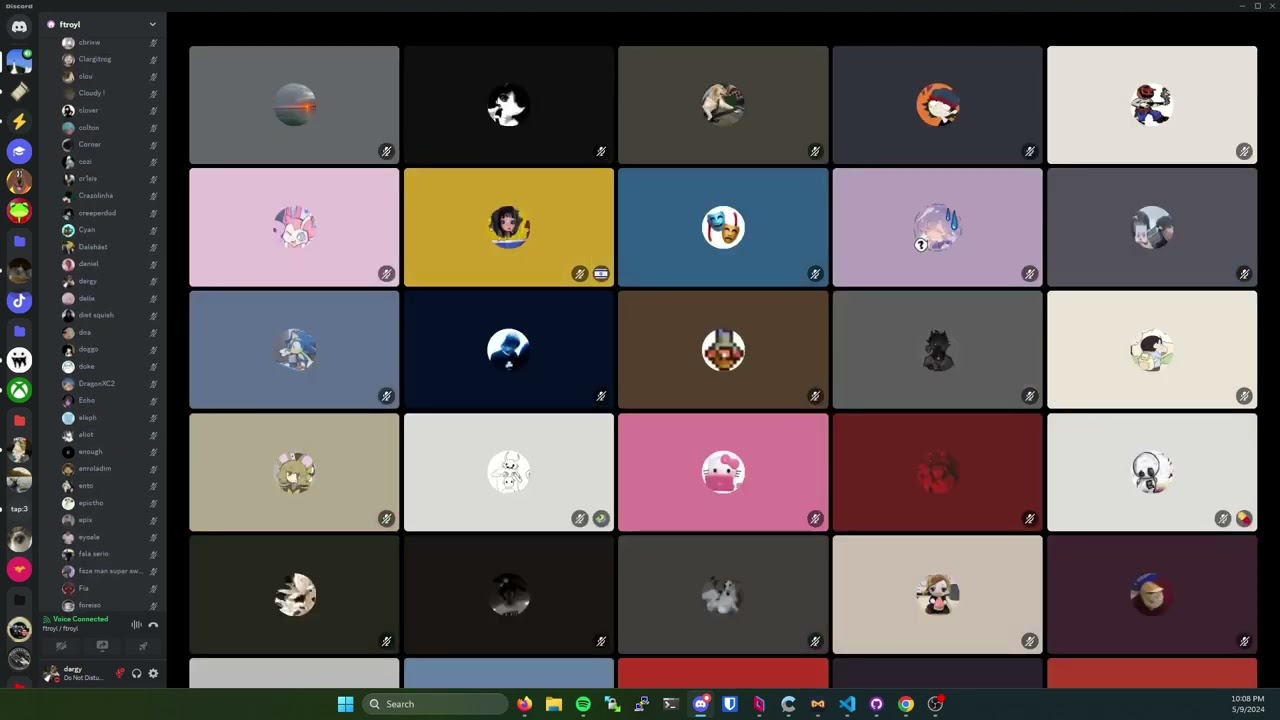This screenshot has height=720, width=1280.
Task: Open Visual Studio Code from taskbar
Action: 847,704
